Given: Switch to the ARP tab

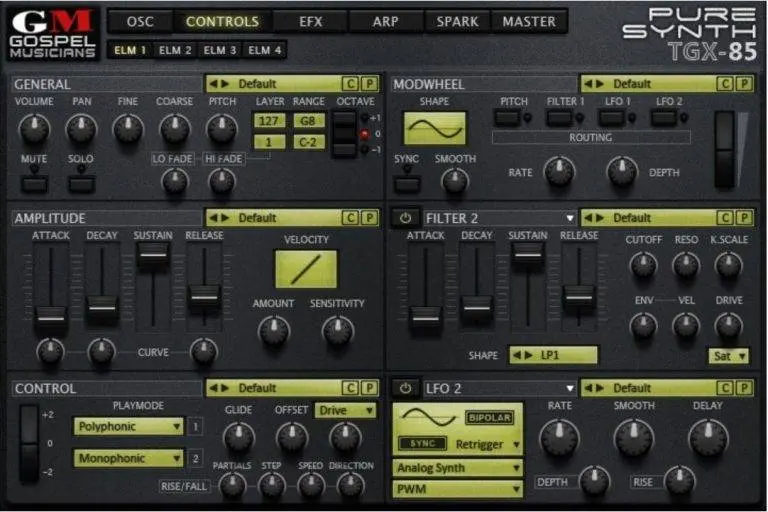Looking at the screenshot, I should [385, 22].
